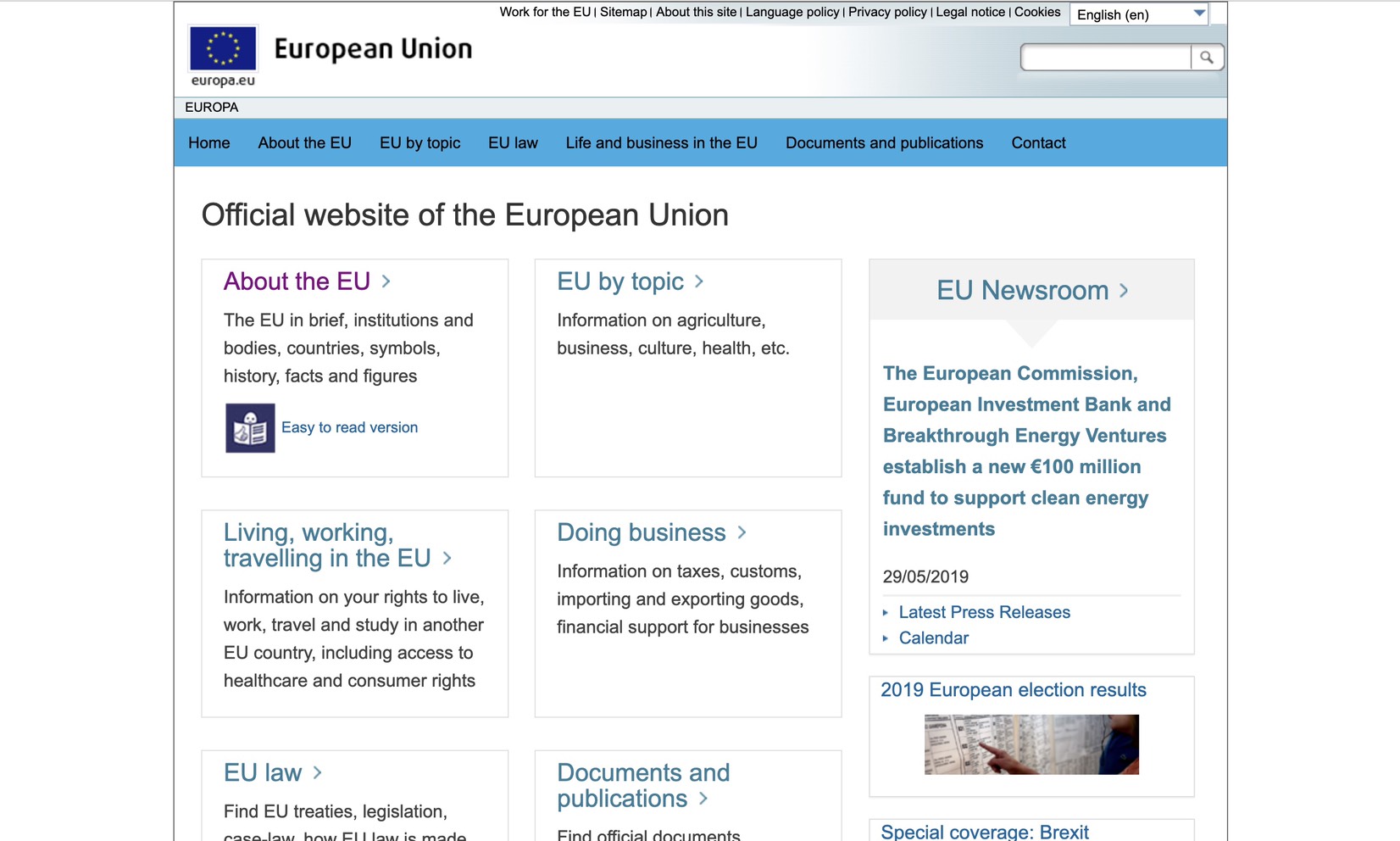Click the European Union flag logo
The image size is (1400, 841).
223,48
